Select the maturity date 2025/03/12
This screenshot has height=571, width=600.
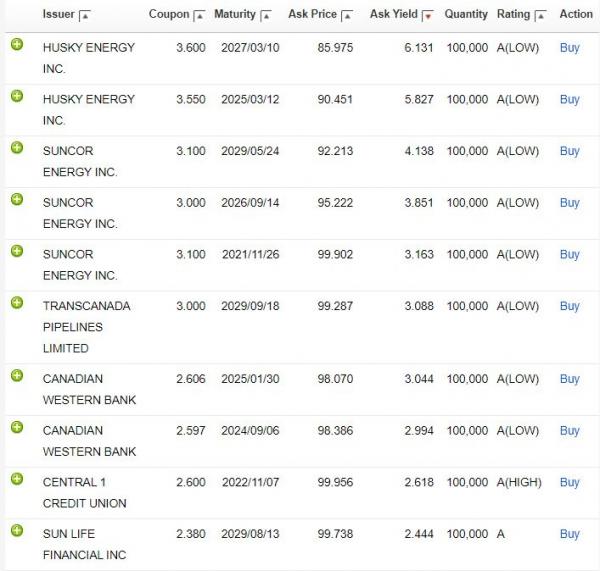[x=250, y=100]
